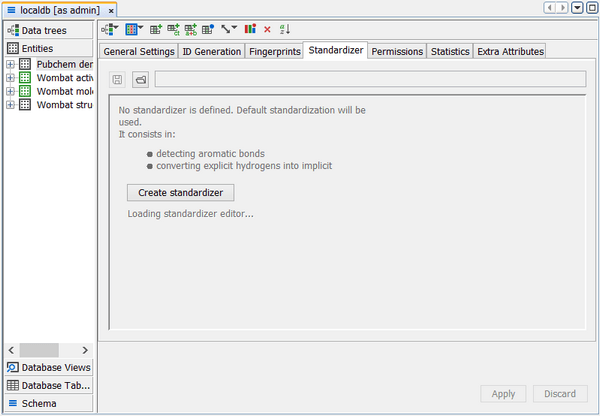The width and height of the screenshot is (600, 416).
Task: Click the open folder icon in Standardizer
Action: pyautogui.click(x=141, y=79)
